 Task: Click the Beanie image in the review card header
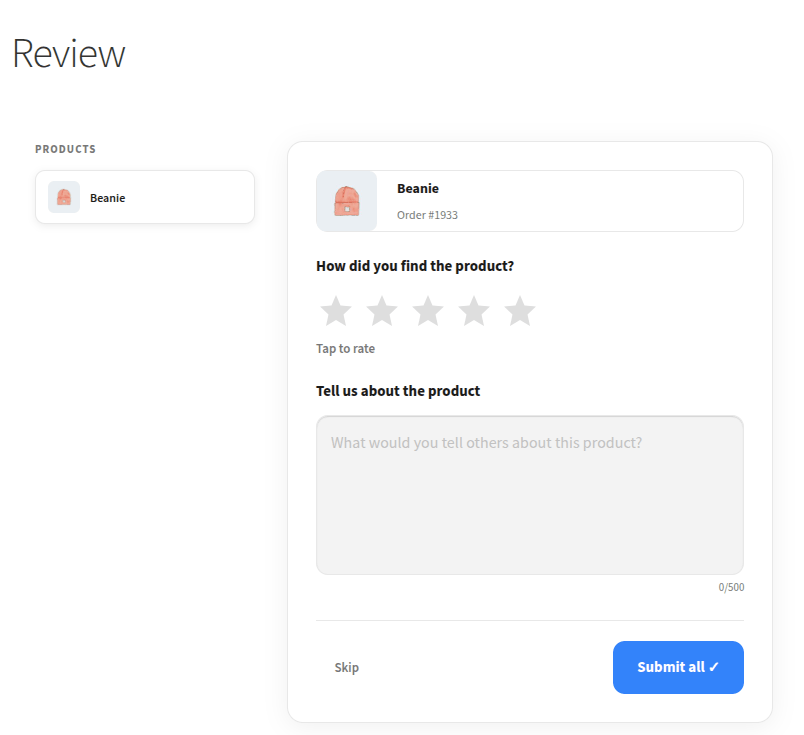347,201
